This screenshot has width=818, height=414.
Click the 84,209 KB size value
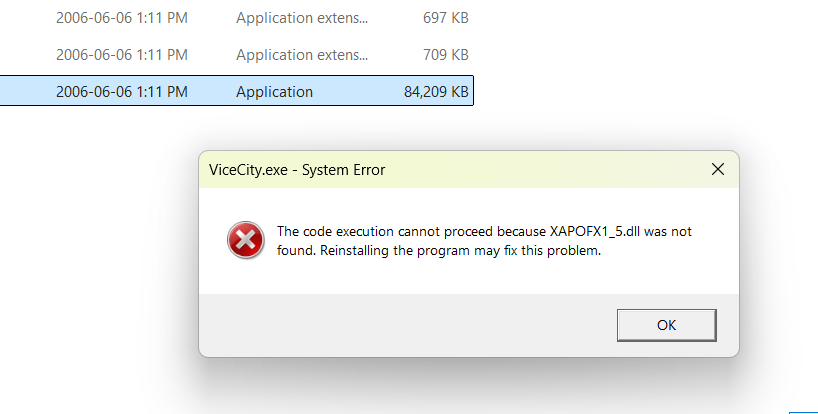[x=436, y=92]
